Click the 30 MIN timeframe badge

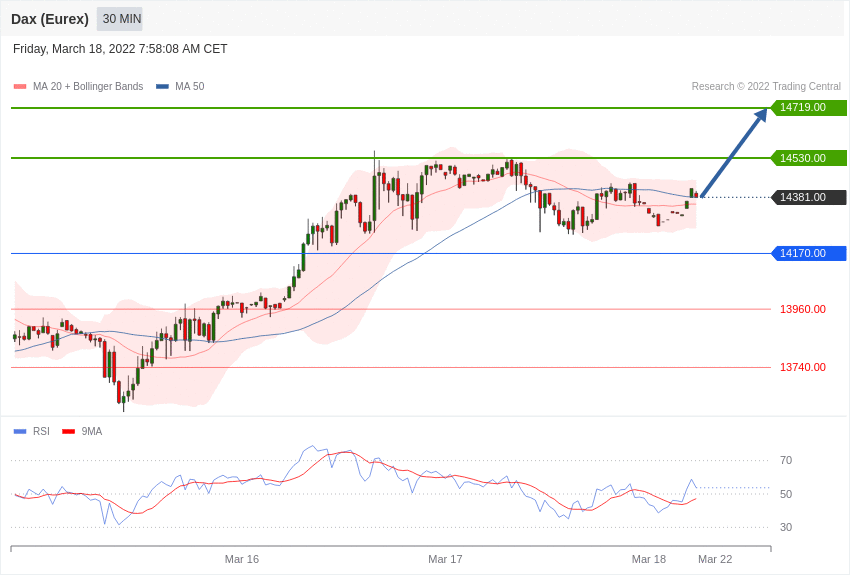tap(121, 19)
